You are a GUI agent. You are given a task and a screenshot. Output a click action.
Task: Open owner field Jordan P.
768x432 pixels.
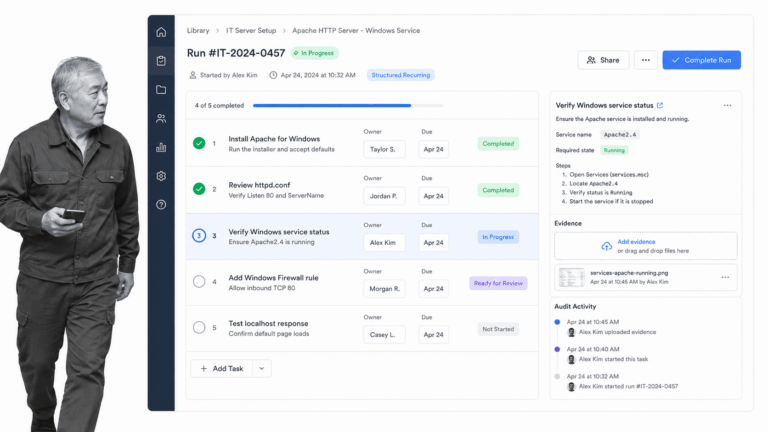[x=384, y=196]
